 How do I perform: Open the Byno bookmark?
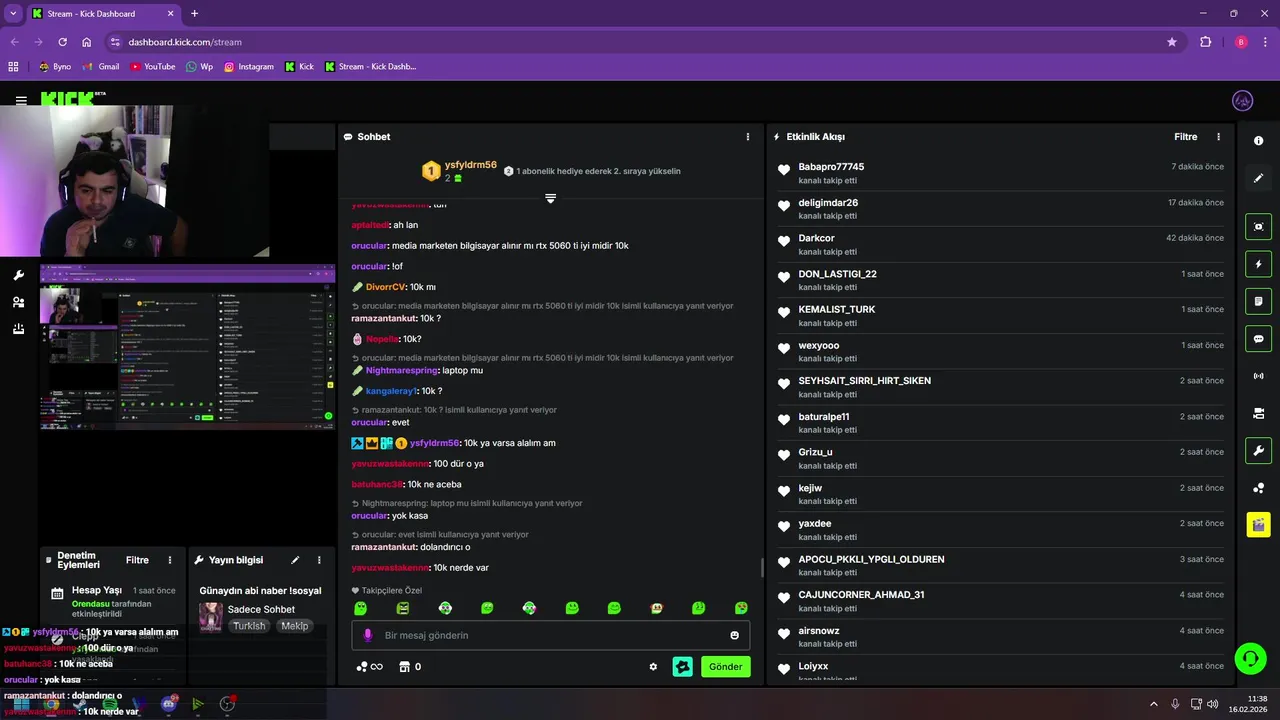point(55,67)
